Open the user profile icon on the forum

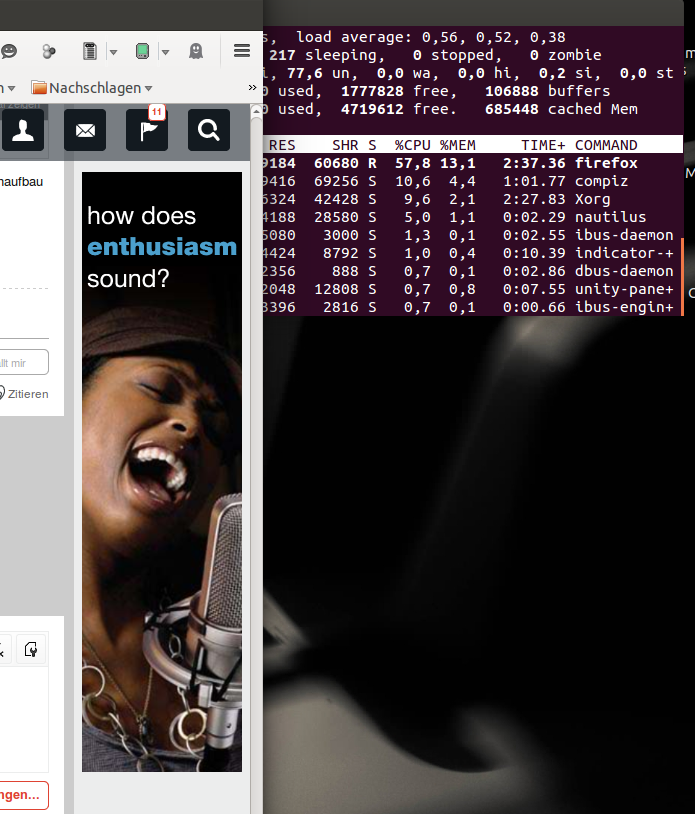click(23, 130)
